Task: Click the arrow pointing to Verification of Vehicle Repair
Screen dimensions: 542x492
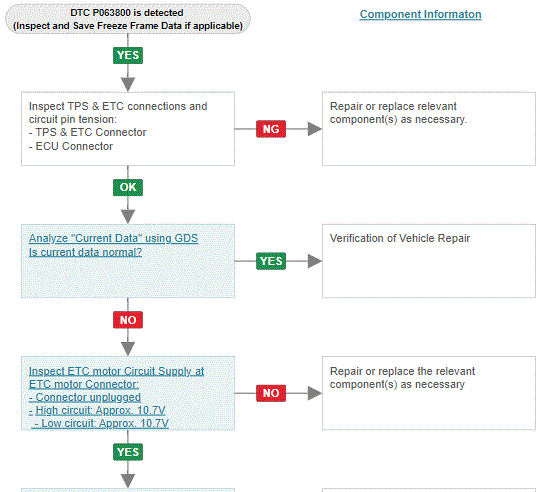Action: pos(315,261)
